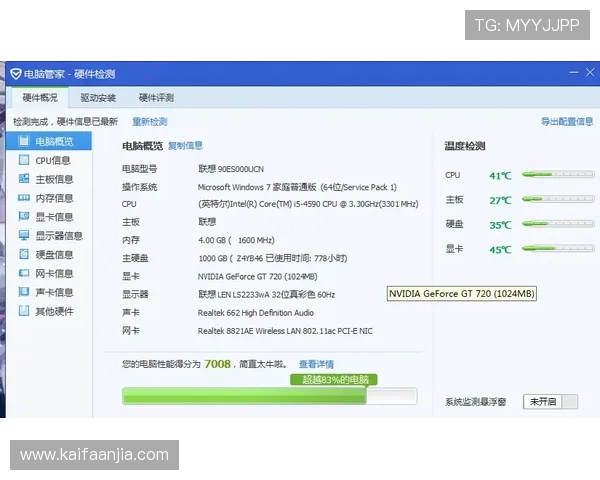This screenshot has width=600, height=480.
Task: Switch to the 硬件评测 tab
Action: click(156, 98)
